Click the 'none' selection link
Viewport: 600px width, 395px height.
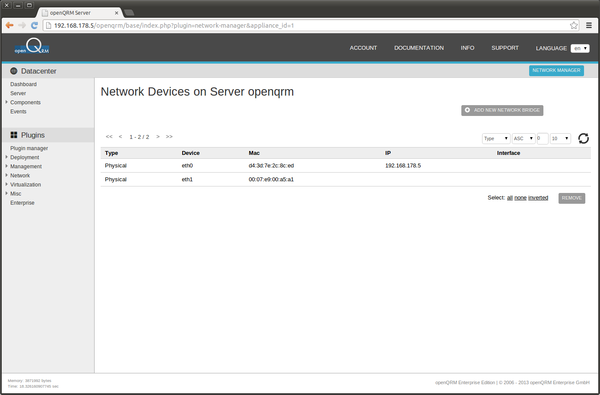[520, 198]
